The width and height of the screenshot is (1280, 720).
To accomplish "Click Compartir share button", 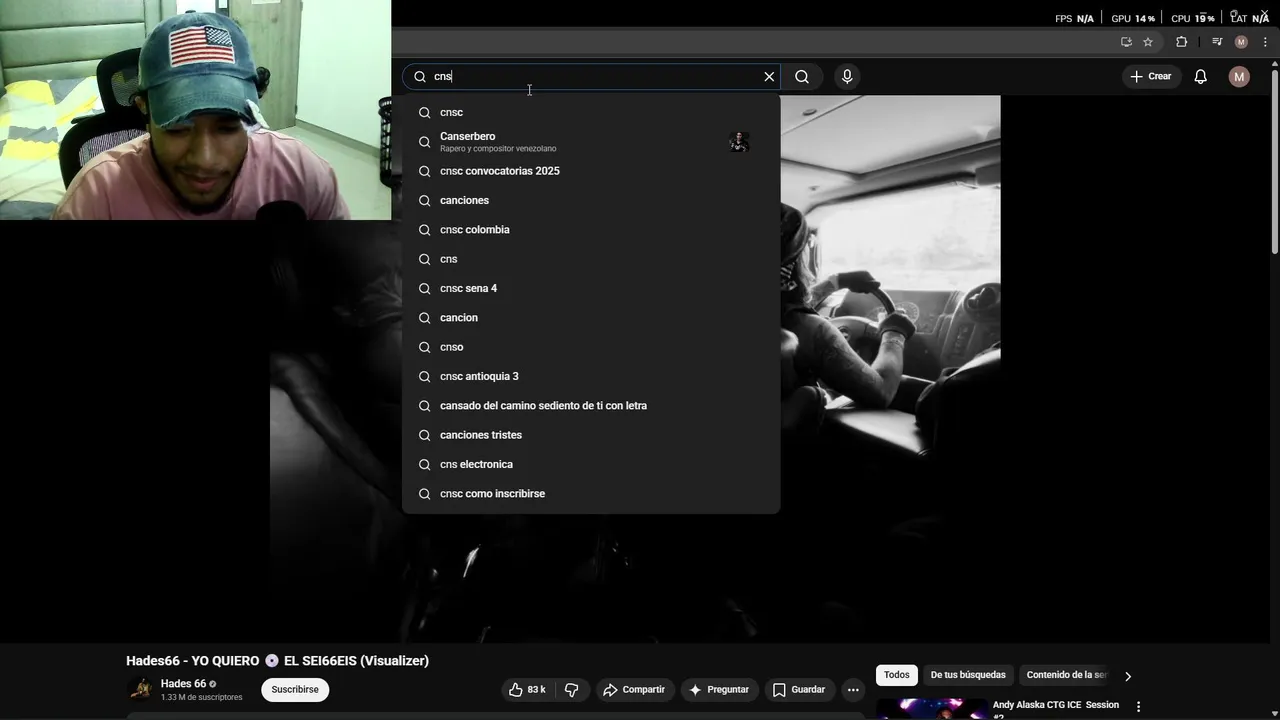I will pos(634,690).
